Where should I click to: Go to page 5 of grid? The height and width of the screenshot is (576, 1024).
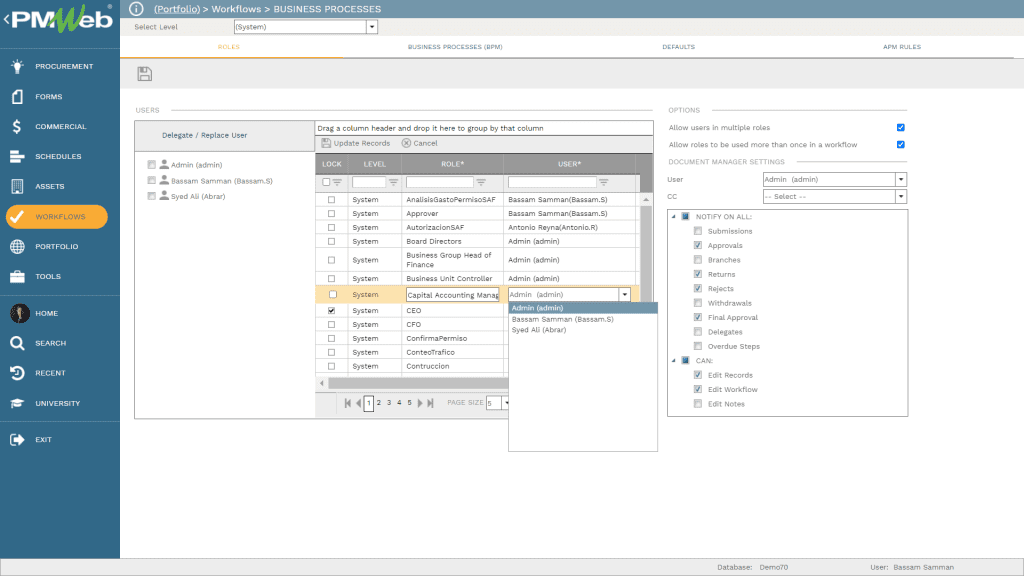pyautogui.click(x=409, y=403)
